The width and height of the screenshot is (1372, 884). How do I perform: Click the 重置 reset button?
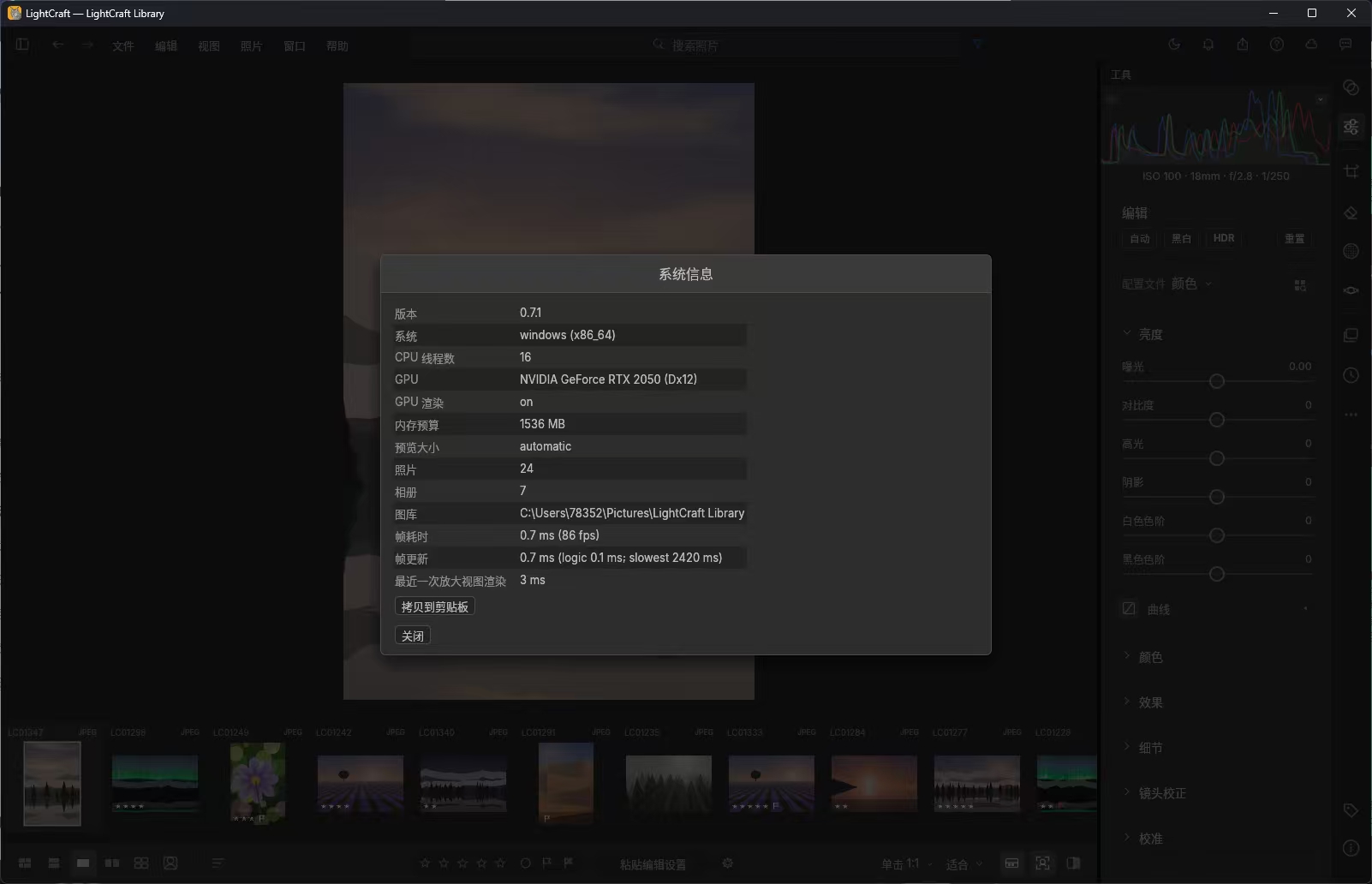pyautogui.click(x=1294, y=238)
